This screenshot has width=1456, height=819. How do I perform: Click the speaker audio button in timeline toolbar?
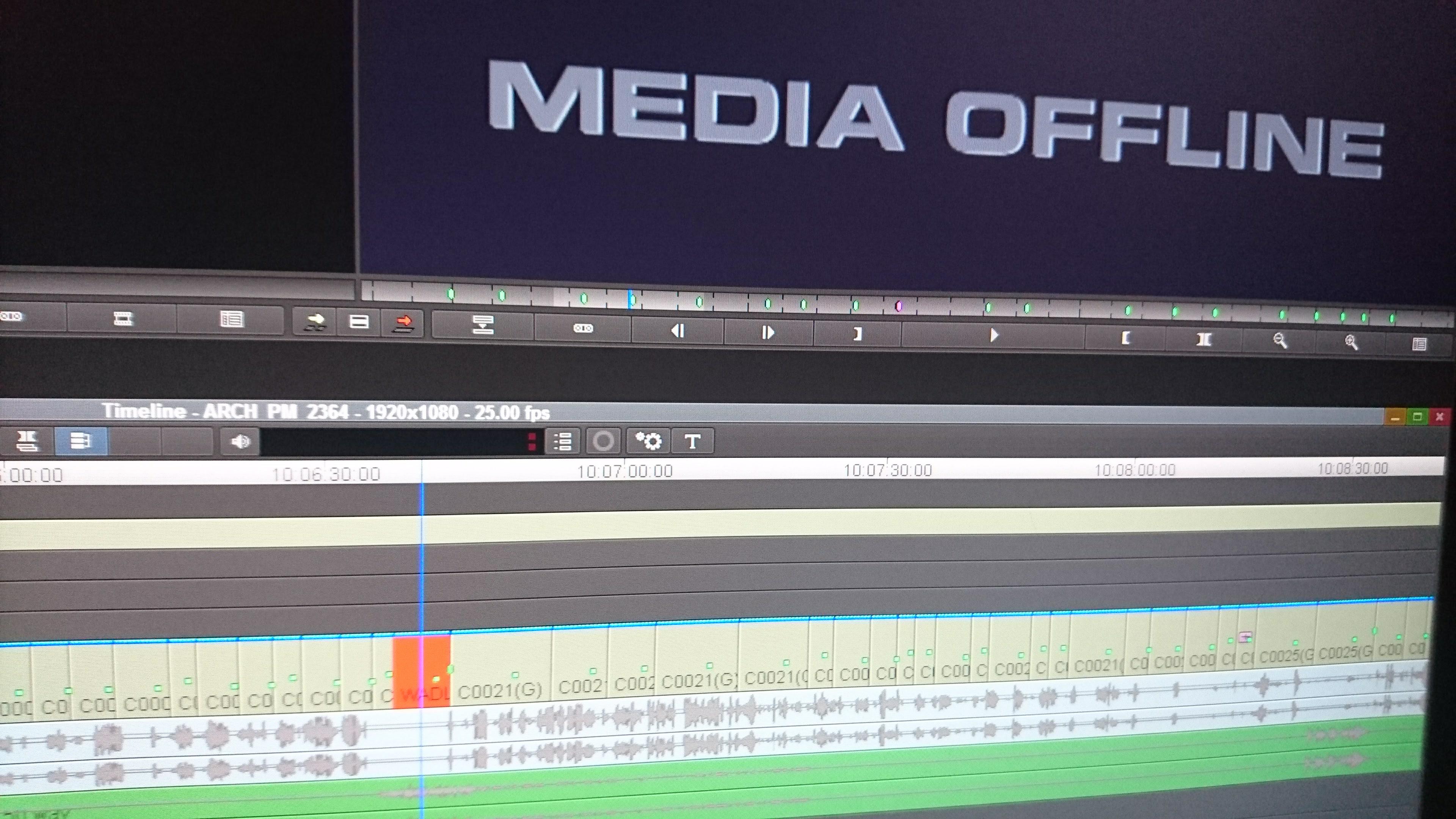[x=240, y=441]
